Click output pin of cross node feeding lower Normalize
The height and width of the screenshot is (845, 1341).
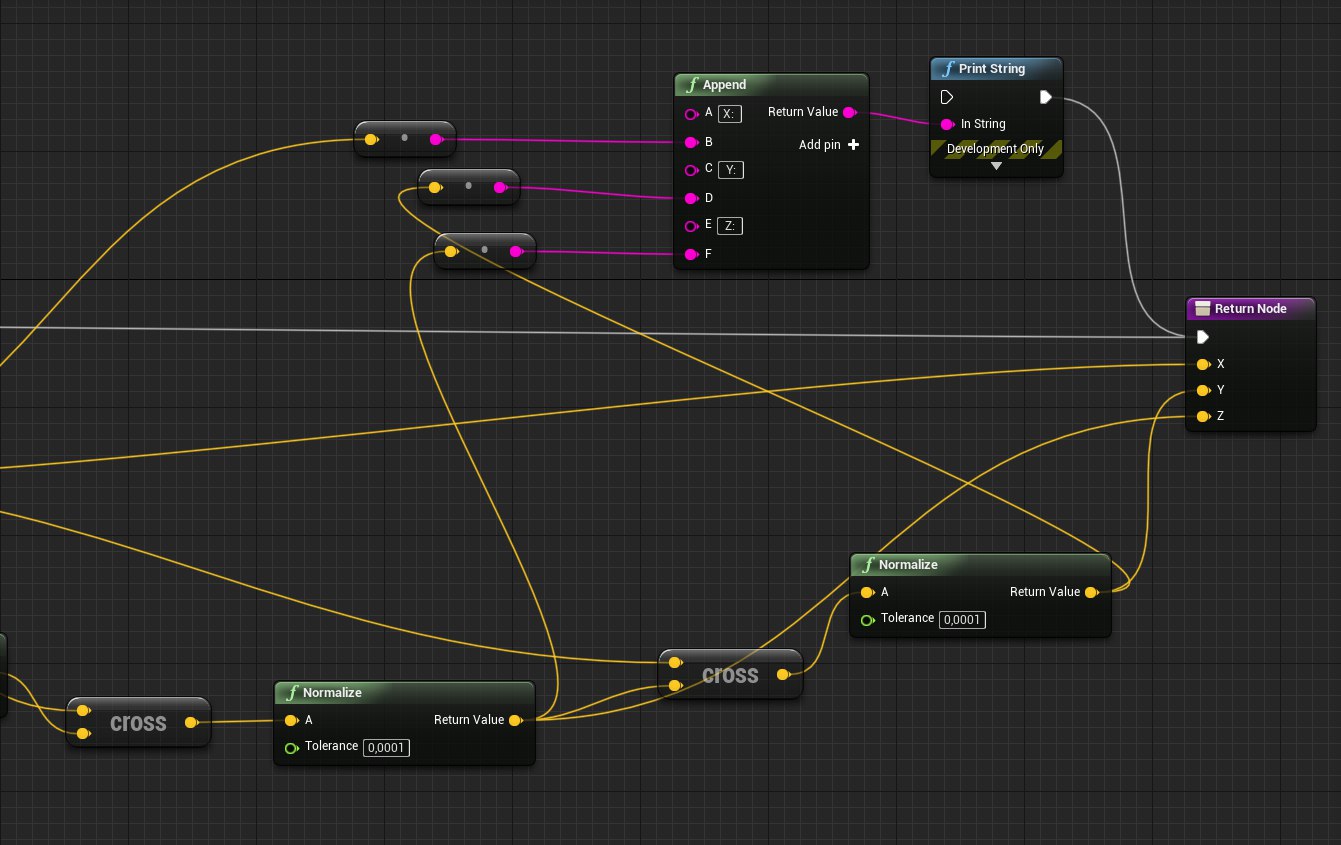[192, 723]
